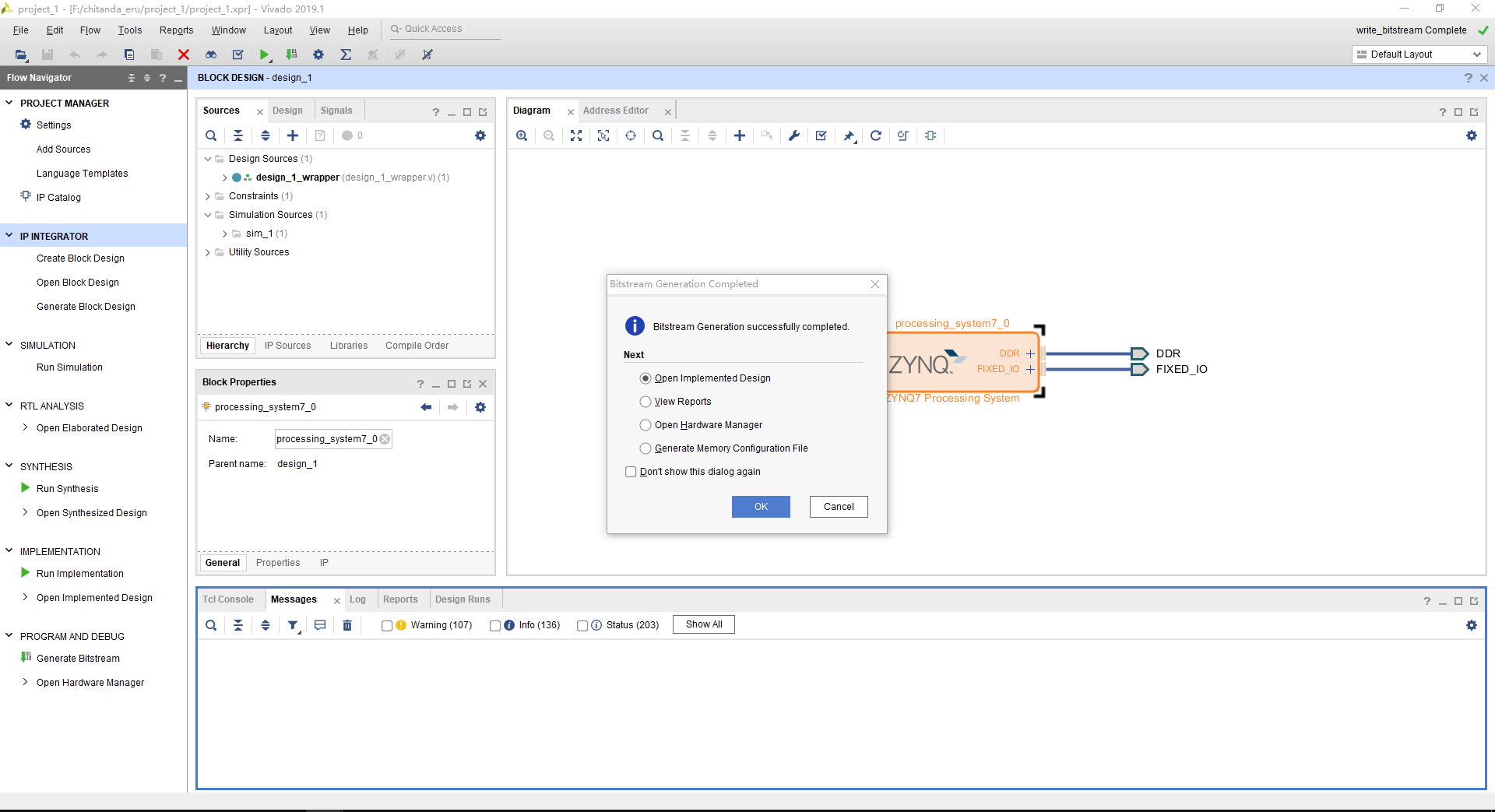Check Don't show this dialog again
Image resolution: width=1495 pixels, height=812 pixels.
(x=631, y=472)
